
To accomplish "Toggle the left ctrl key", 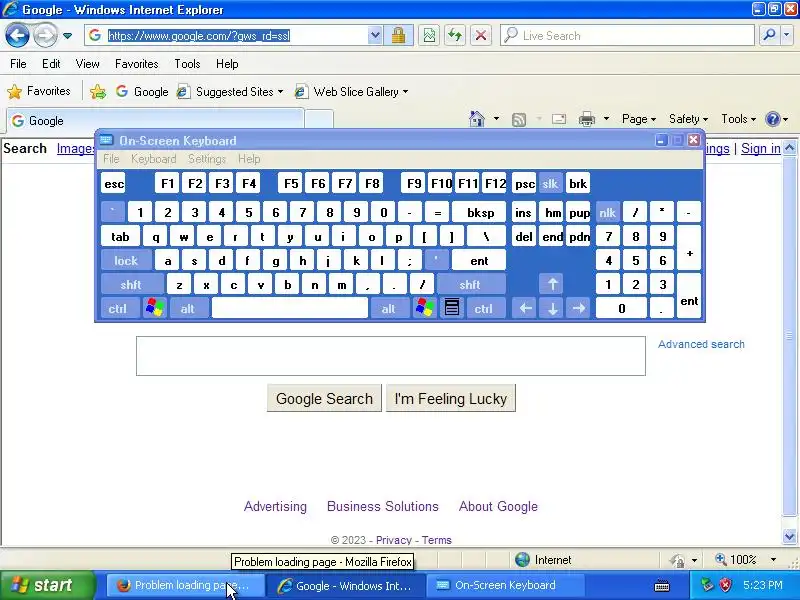I will coord(118,308).
